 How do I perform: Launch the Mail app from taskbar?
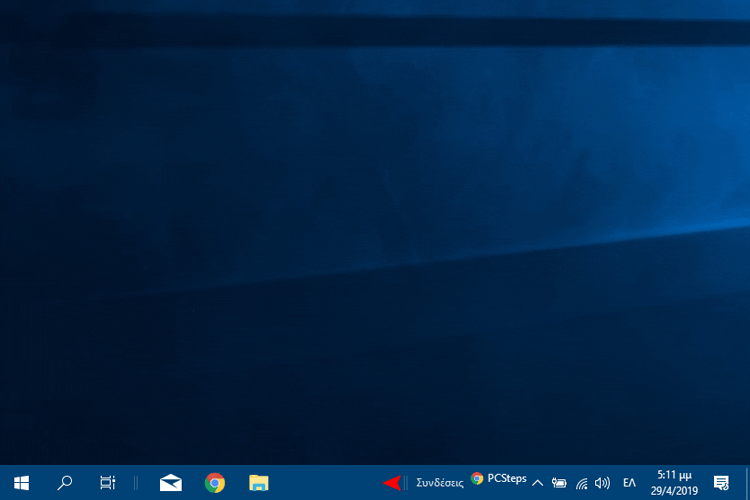point(171,483)
